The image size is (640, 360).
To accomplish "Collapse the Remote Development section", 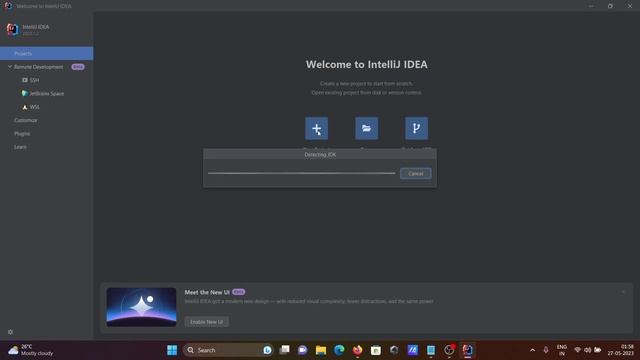I will pyautogui.click(x=10, y=67).
